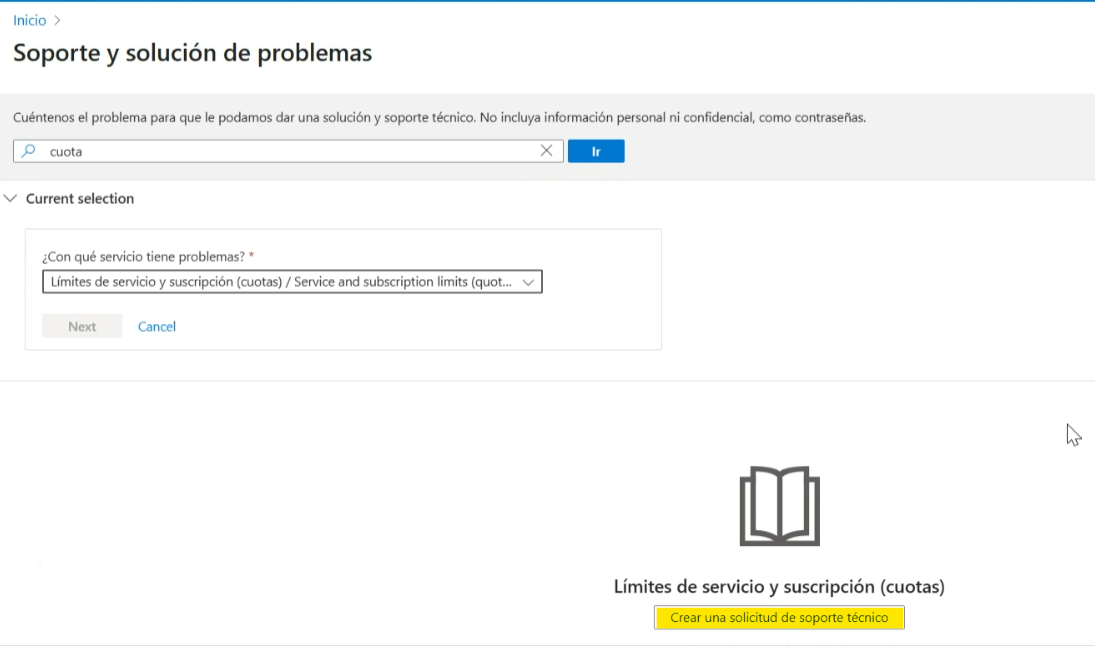Click the magnifier icon in search box
The height and width of the screenshot is (651, 1095).
[29, 151]
